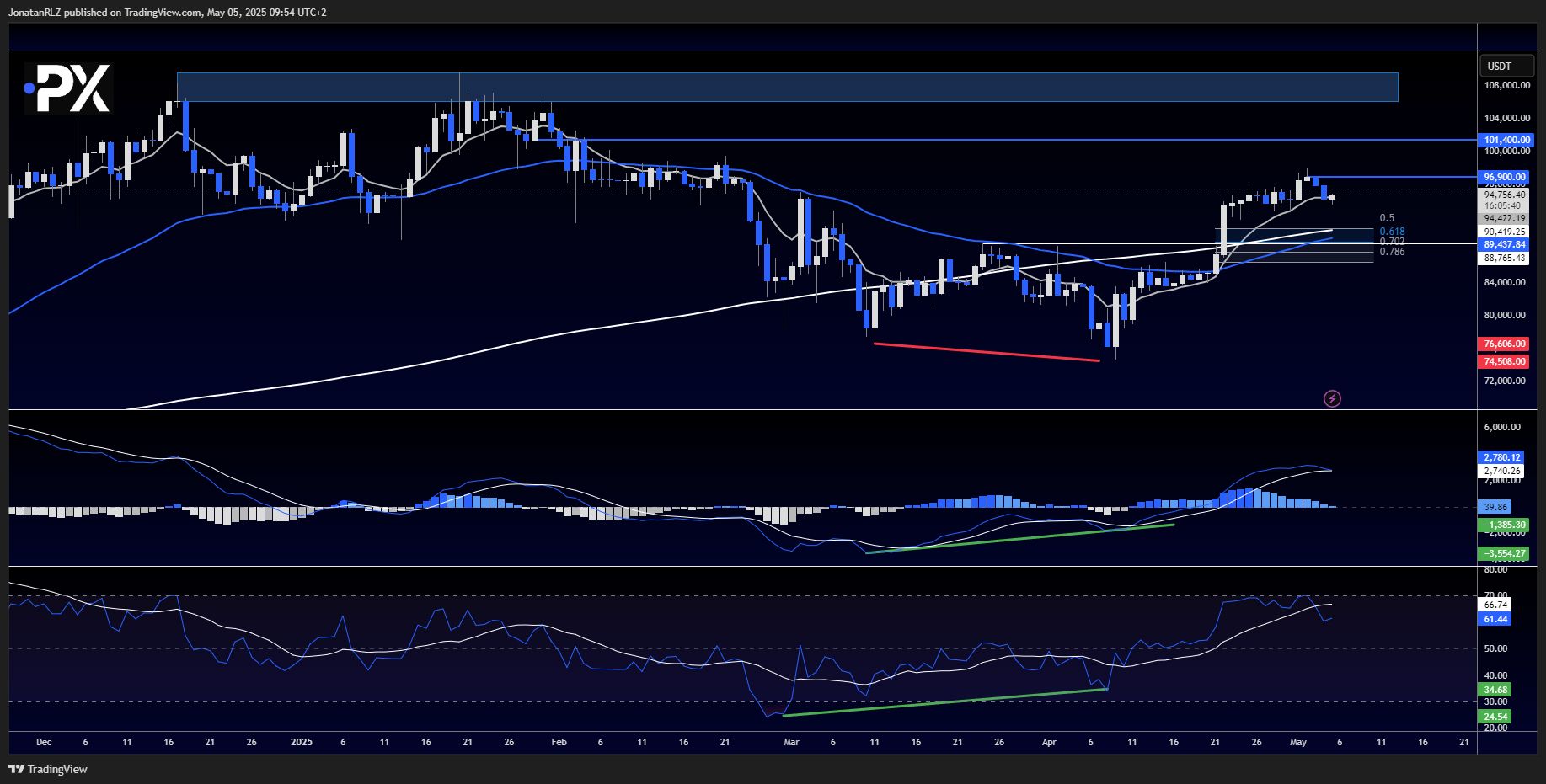
Task: Select the red 74,508.00 price label
Action: (1505, 361)
